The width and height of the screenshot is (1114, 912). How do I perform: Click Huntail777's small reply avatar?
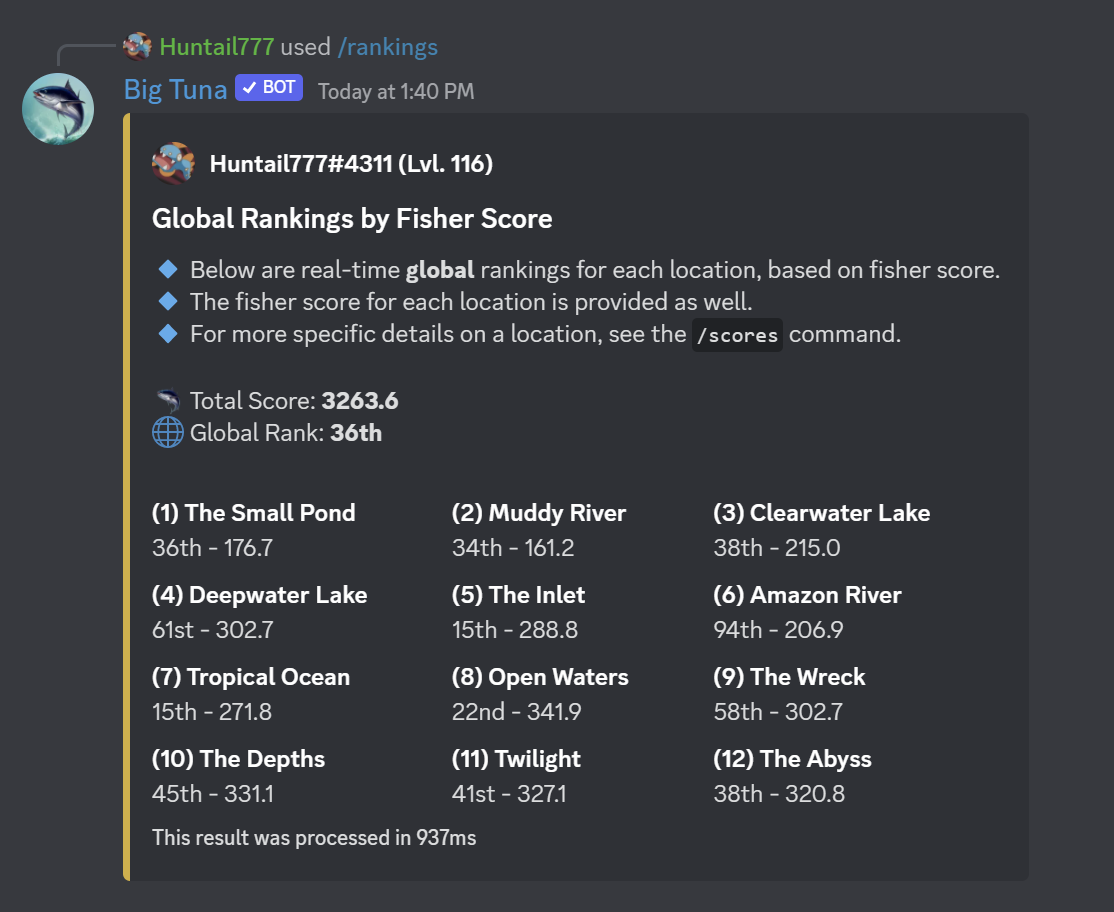coord(137,46)
